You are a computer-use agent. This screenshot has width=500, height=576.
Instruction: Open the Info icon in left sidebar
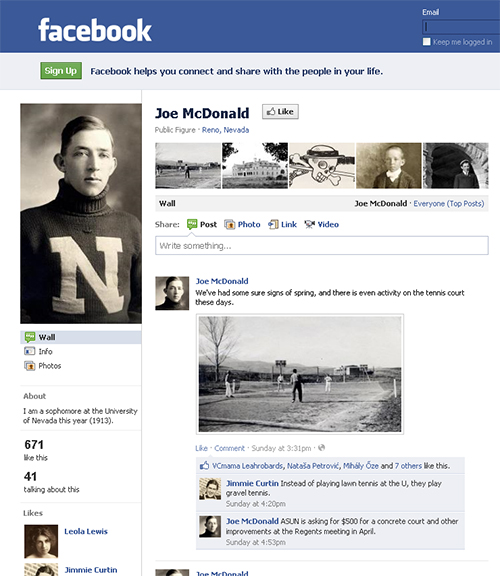click(x=30, y=351)
